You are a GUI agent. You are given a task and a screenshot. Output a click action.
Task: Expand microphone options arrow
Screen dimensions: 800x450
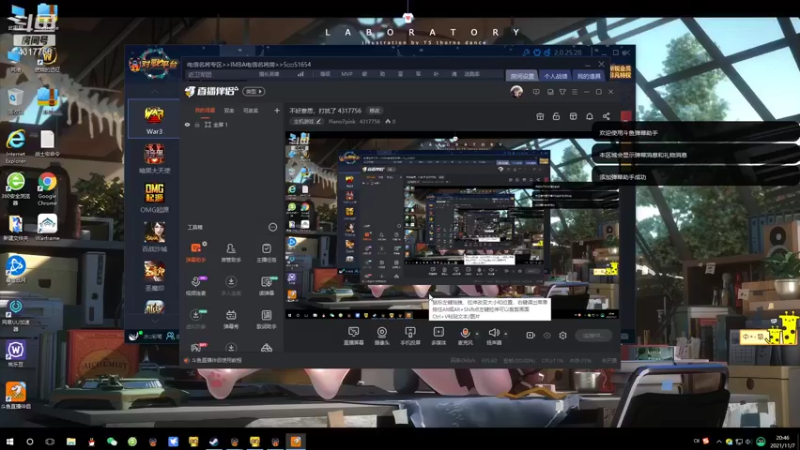click(477, 334)
